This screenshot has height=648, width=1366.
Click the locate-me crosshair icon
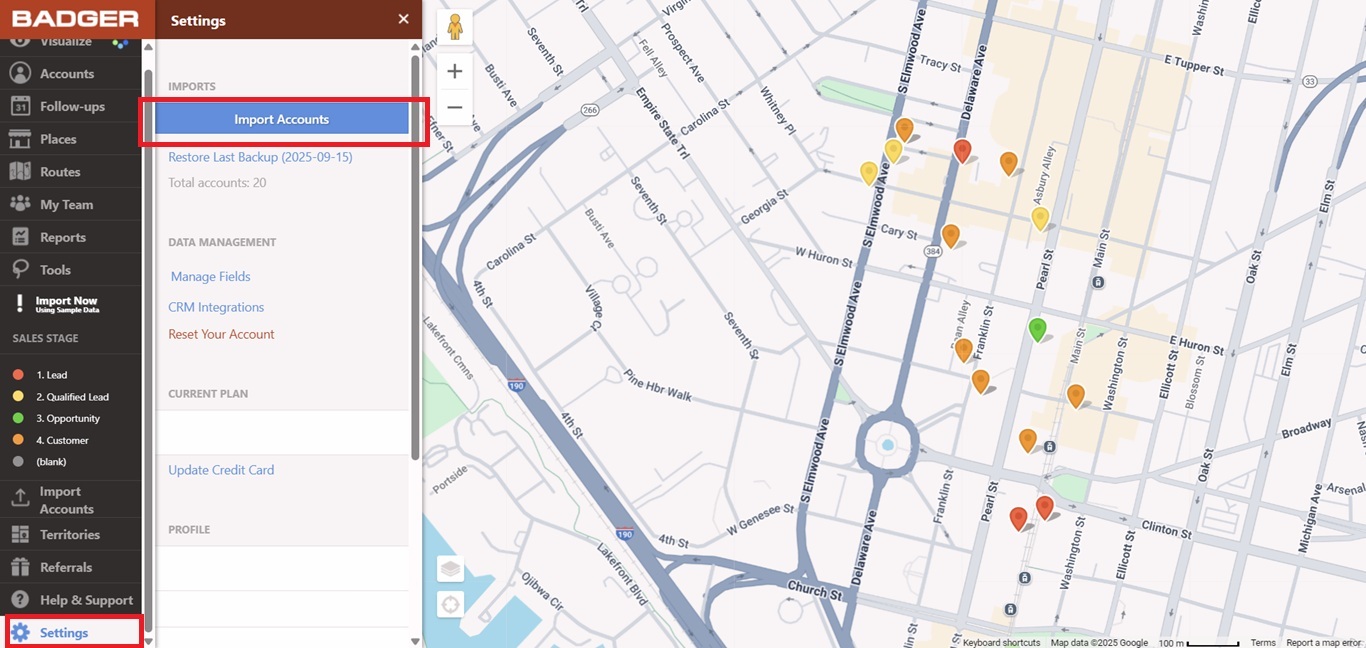point(451,604)
